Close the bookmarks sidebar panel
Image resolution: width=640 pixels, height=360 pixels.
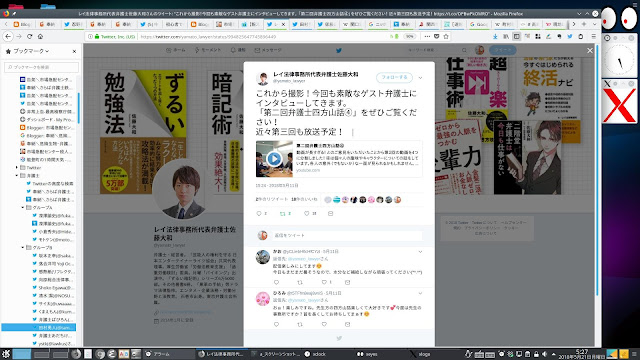(x=74, y=51)
